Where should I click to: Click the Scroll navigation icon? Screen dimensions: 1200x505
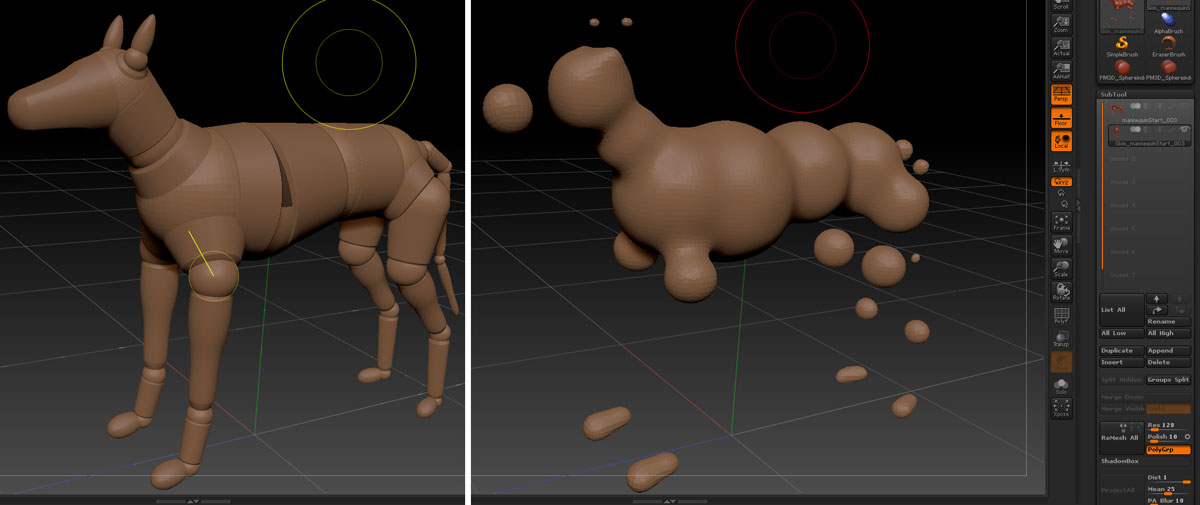(1061, 5)
